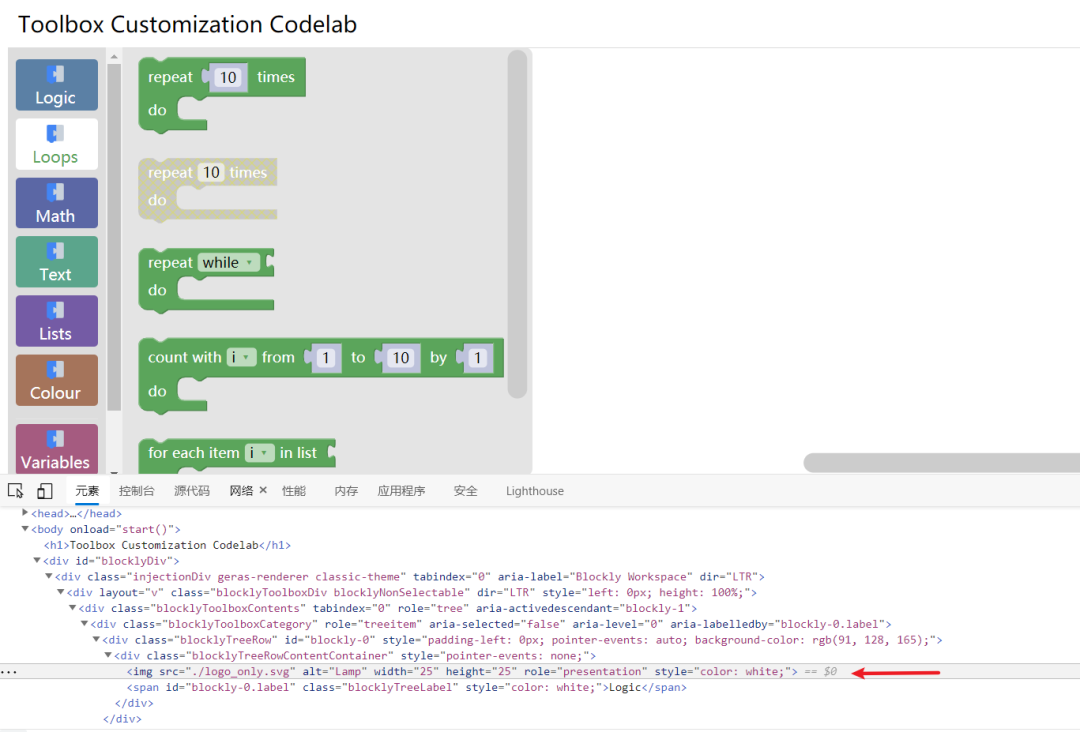Click the workspace horizontal scrollbar
The height and width of the screenshot is (732, 1080).
pyautogui.click(x=942, y=463)
